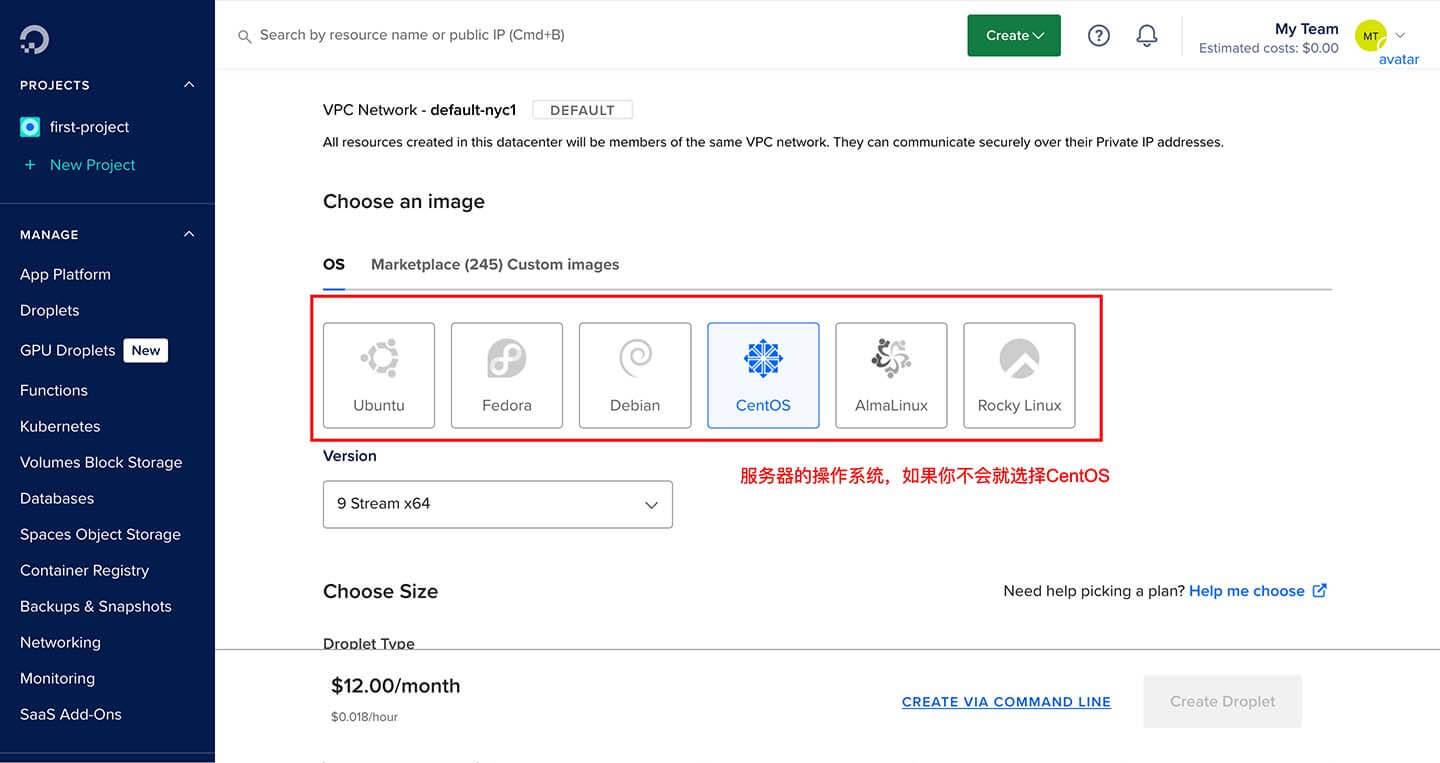Click the plus icon beside New Project

coord(30,165)
